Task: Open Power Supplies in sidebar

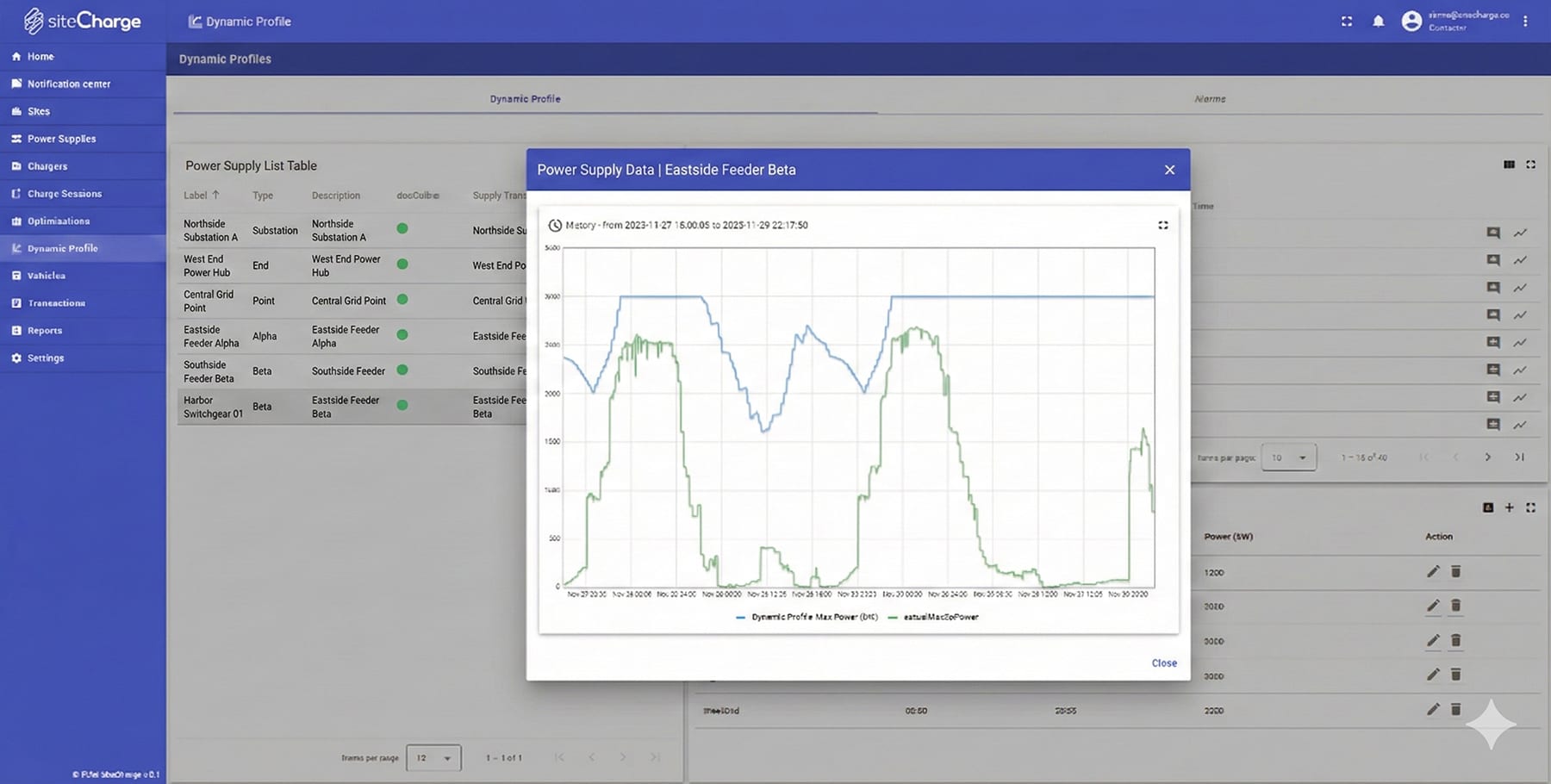Action: point(61,139)
